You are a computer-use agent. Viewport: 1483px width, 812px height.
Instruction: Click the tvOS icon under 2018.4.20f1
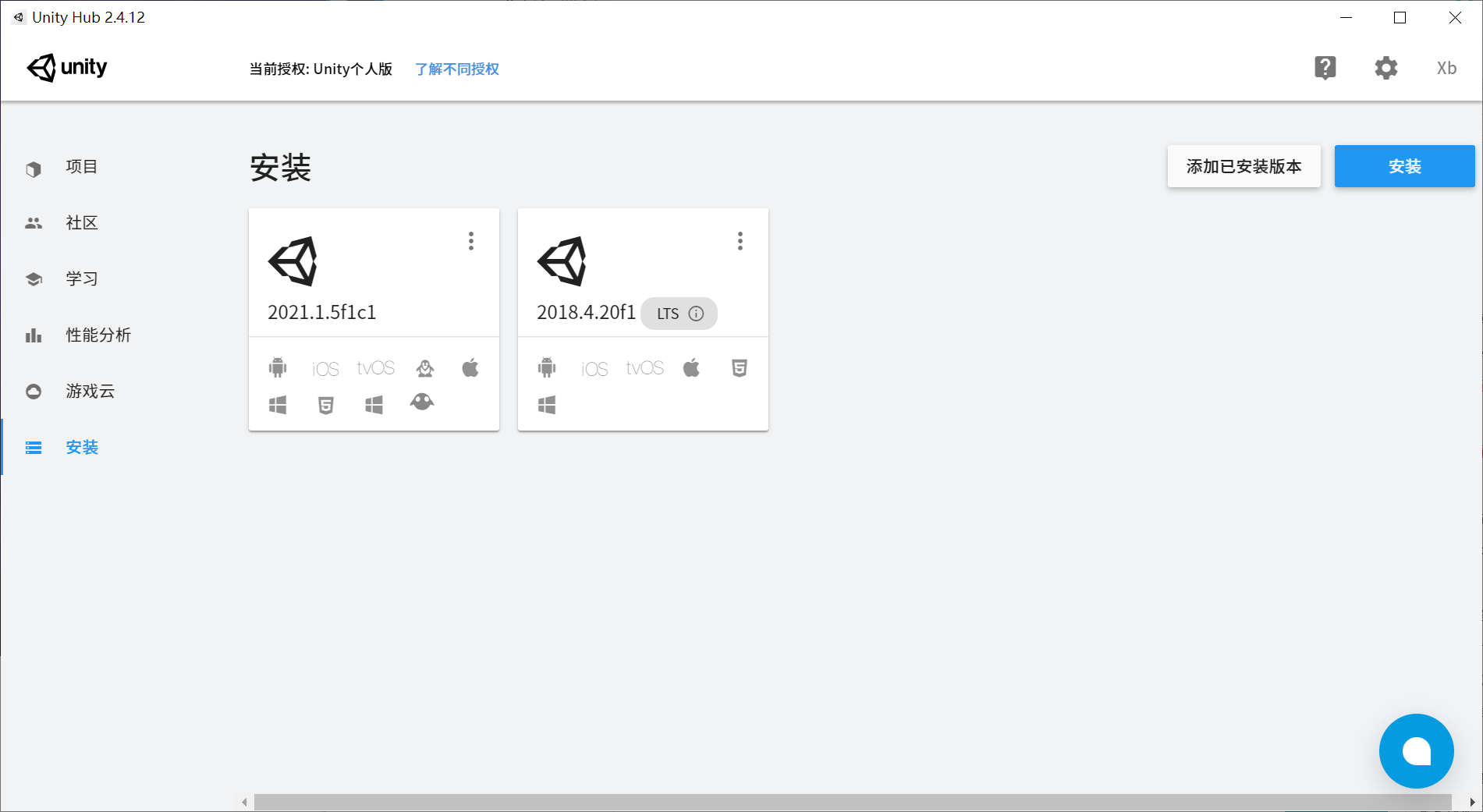(x=644, y=367)
